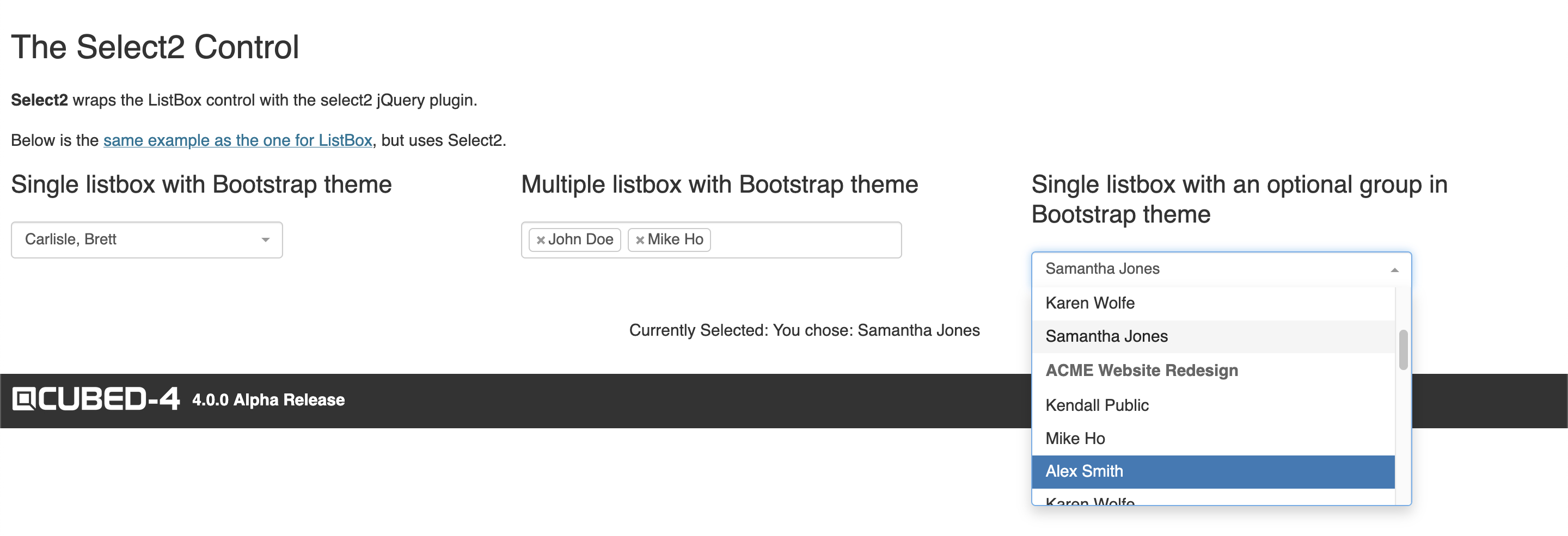Open the same example for ListBox link
Screen dimensions: 1568x536
click(x=237, y=140)
